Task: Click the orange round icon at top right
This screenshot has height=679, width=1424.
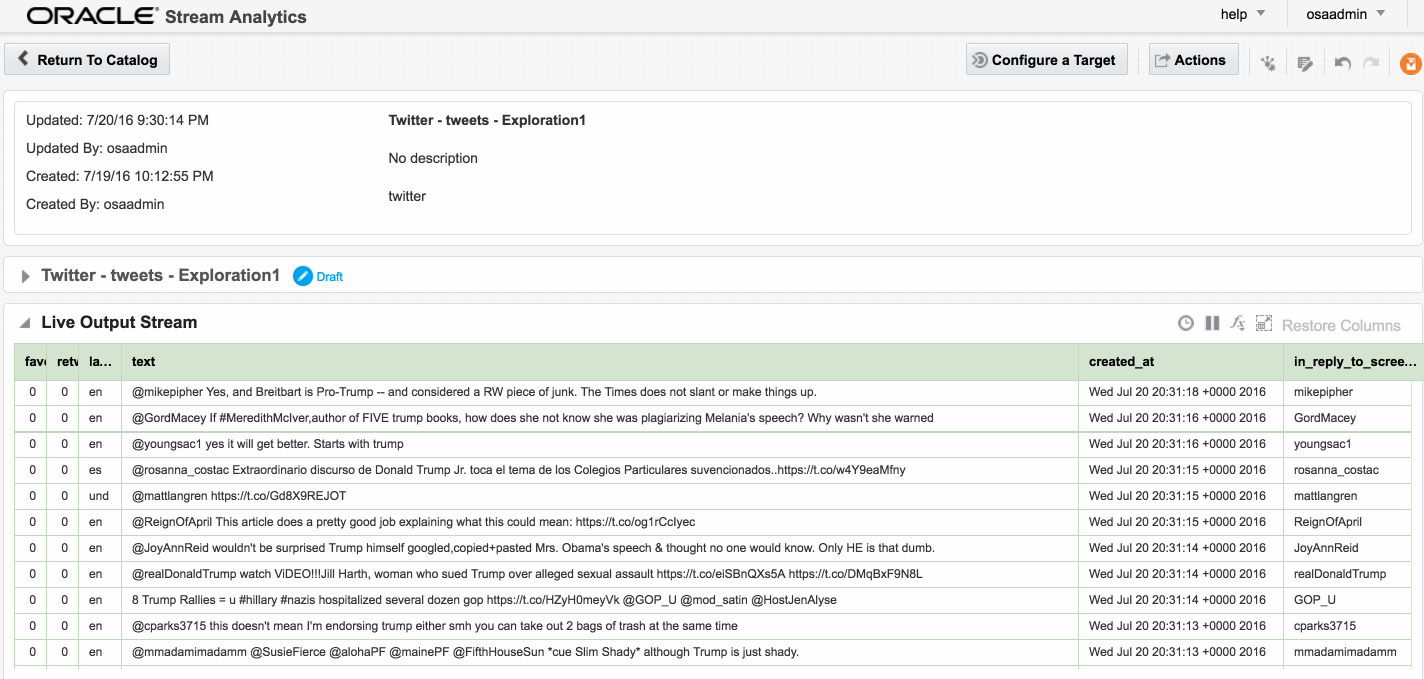Action: coord(1411,64)
